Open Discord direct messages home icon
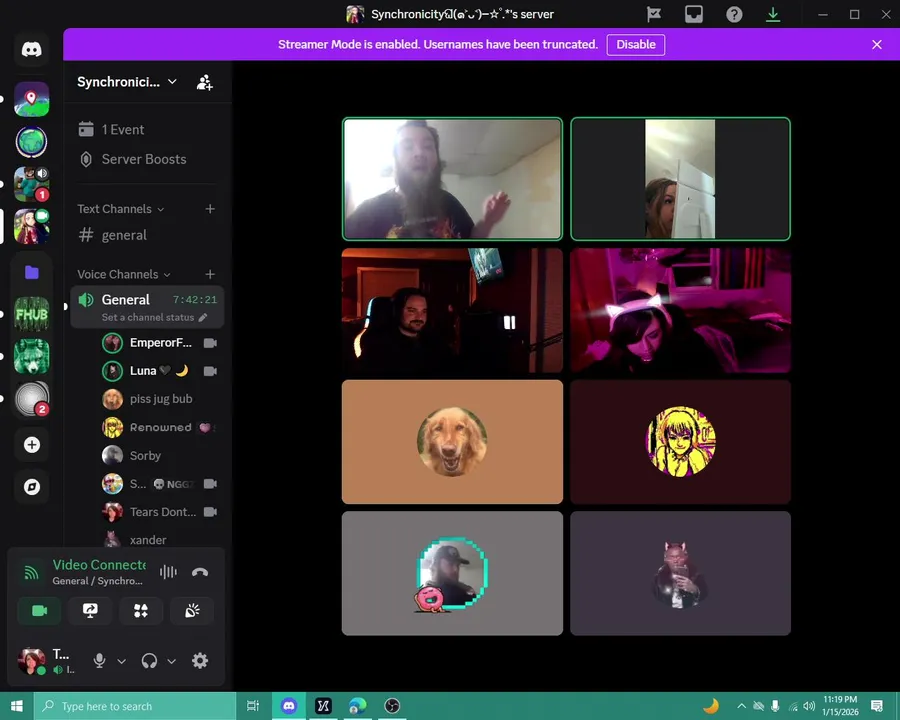 pos(32,50)
